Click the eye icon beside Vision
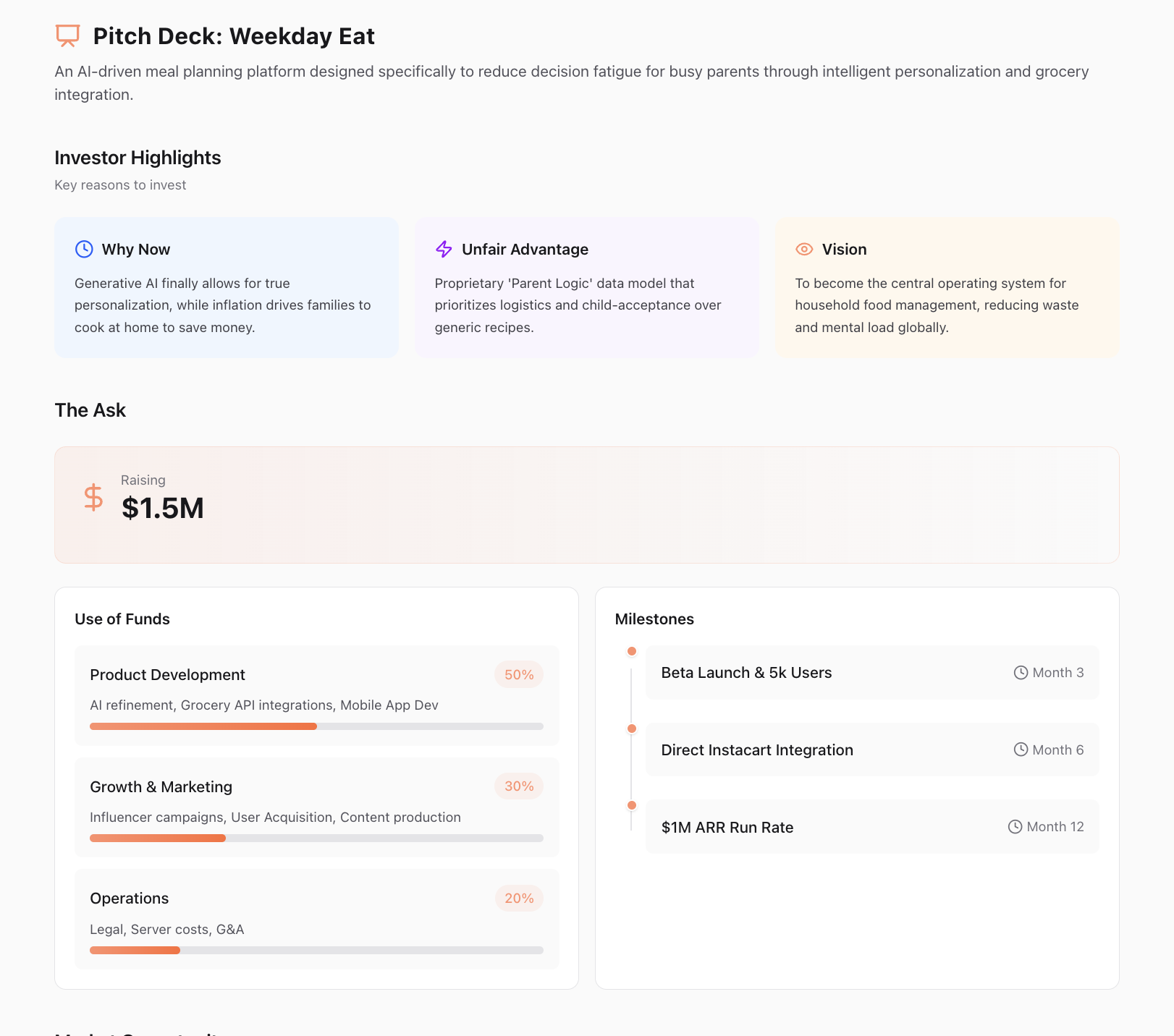The height and width of the screenshot is (1036, 1174). (x=804, y=249)
